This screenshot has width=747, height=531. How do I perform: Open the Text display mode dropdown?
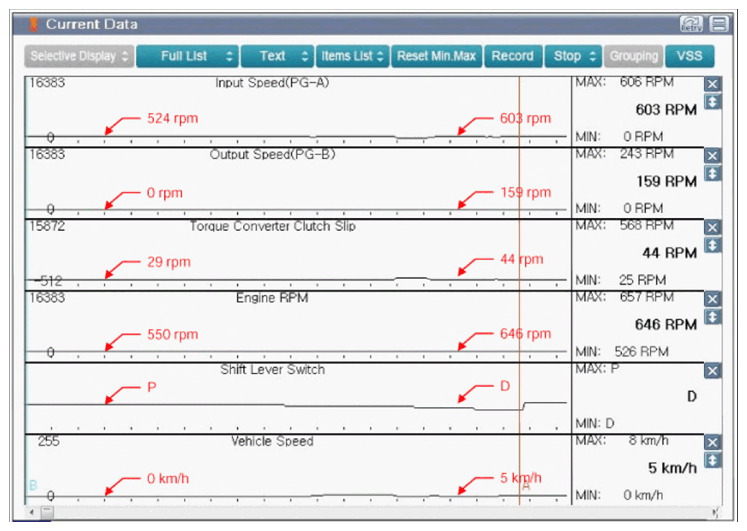coord(277,56)
